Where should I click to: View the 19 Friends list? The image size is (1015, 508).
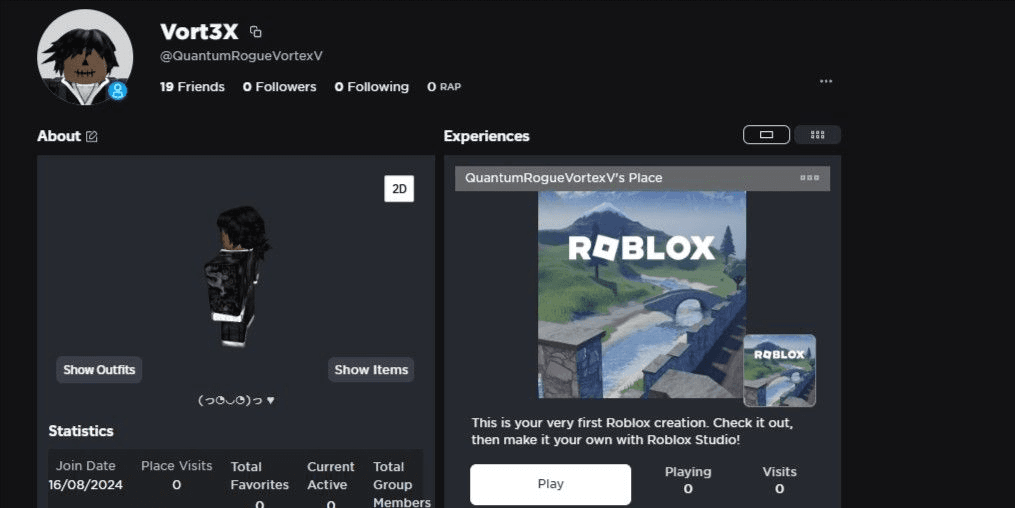coord(192,87)
